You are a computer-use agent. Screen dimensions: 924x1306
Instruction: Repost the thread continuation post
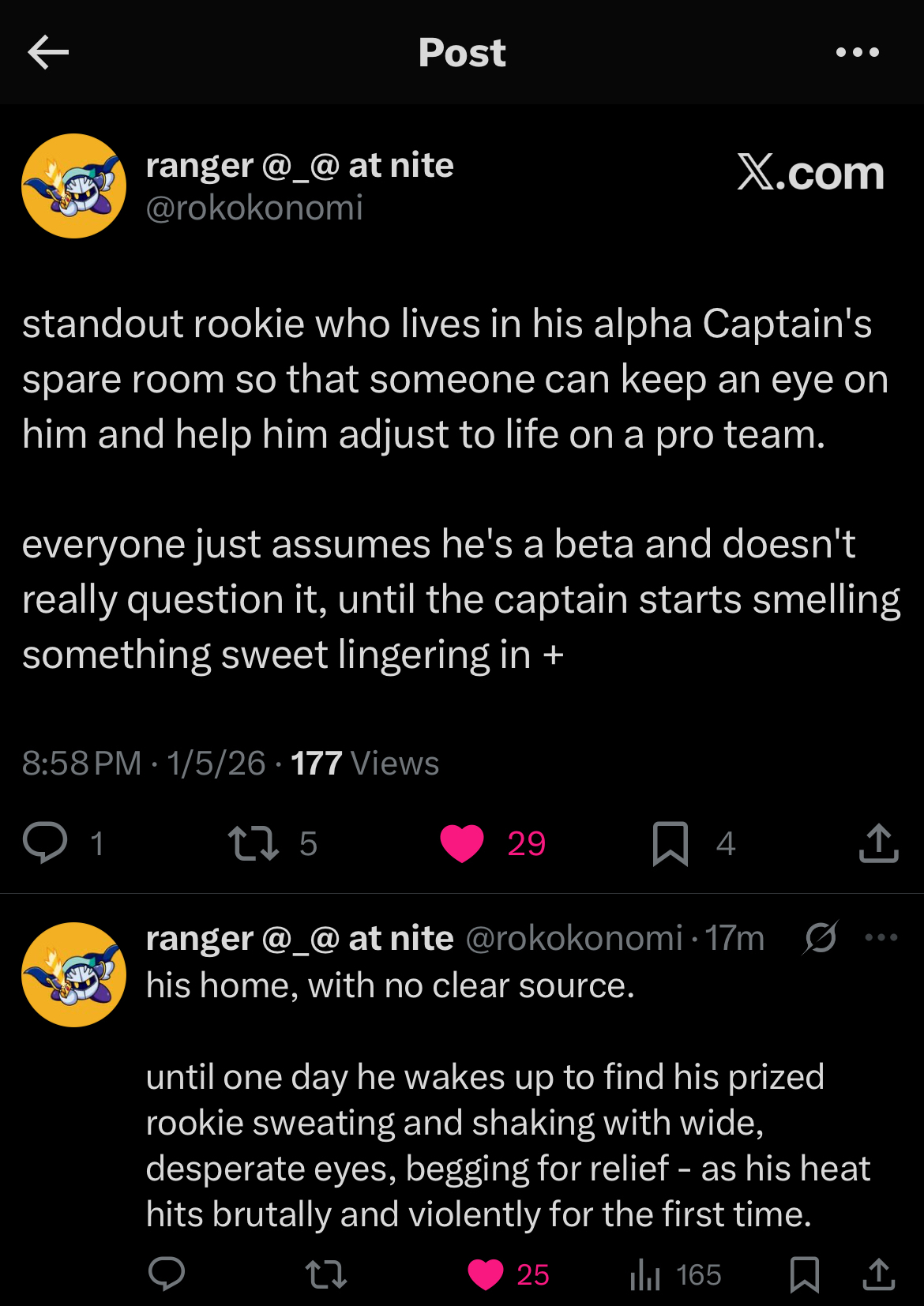tap(326, 1274)
